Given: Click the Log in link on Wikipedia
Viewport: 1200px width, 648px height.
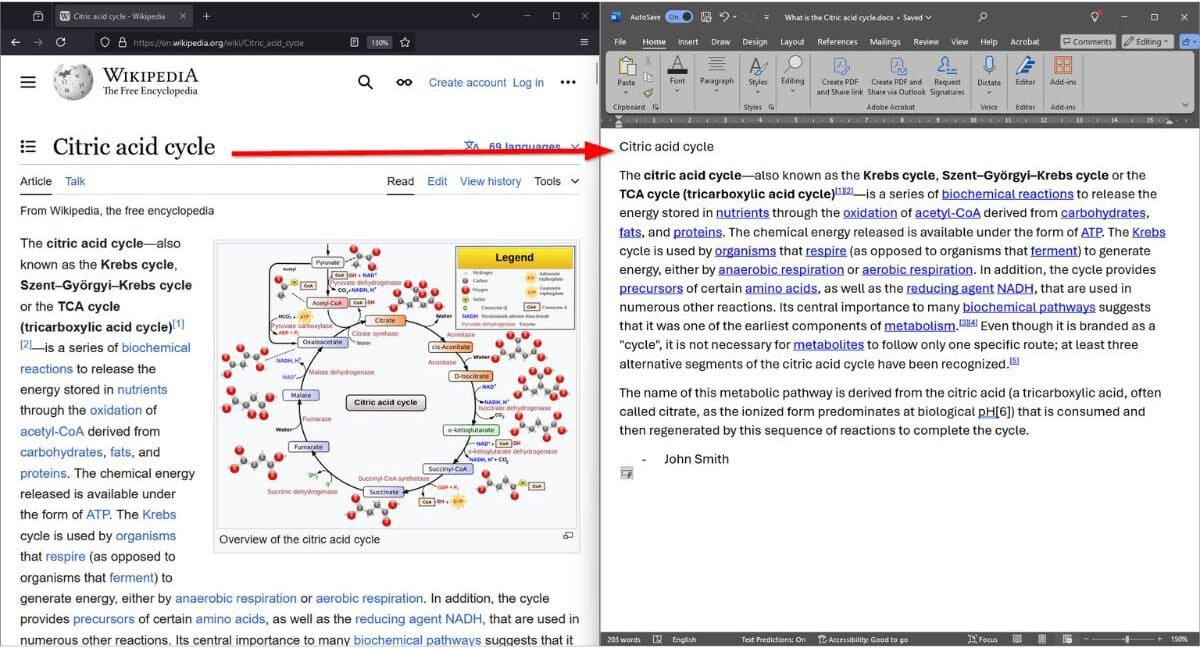Looking at the screenshot, I should tap(528, 83).
